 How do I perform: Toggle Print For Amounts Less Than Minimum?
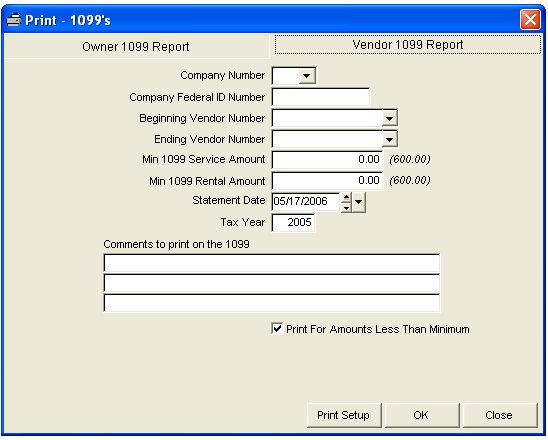coord(277,329)
